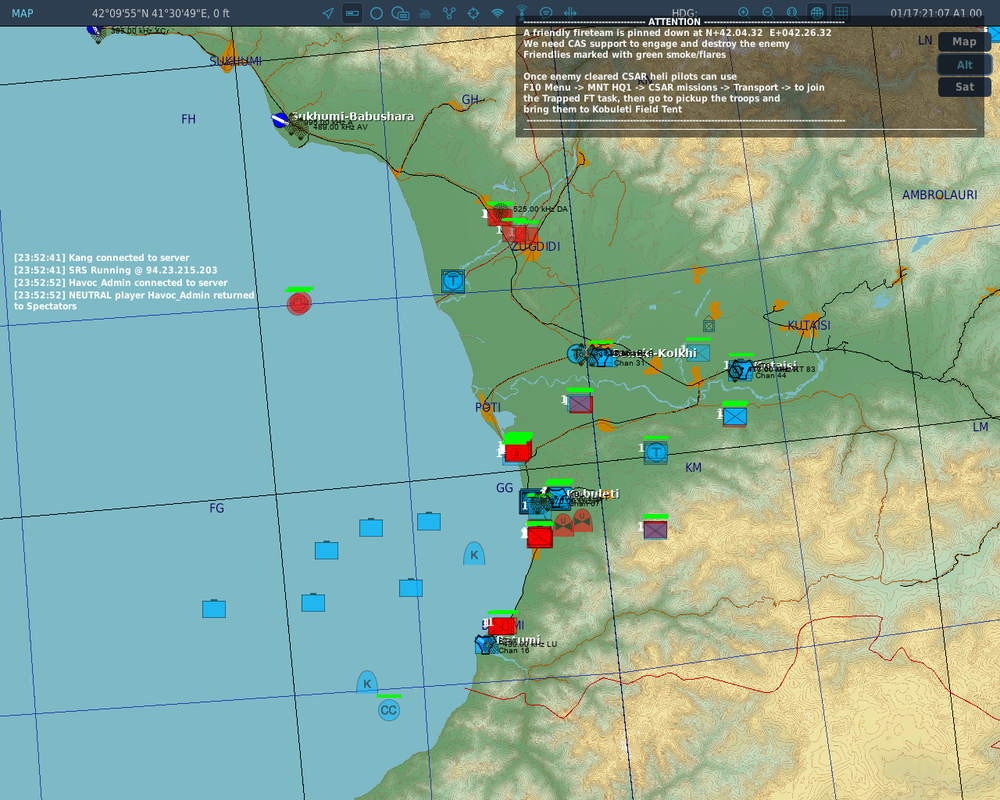Switch to Sat view mode
The width and height of the screenshot is (1000, 800).
pyautogui.click(x=964, y=87)
